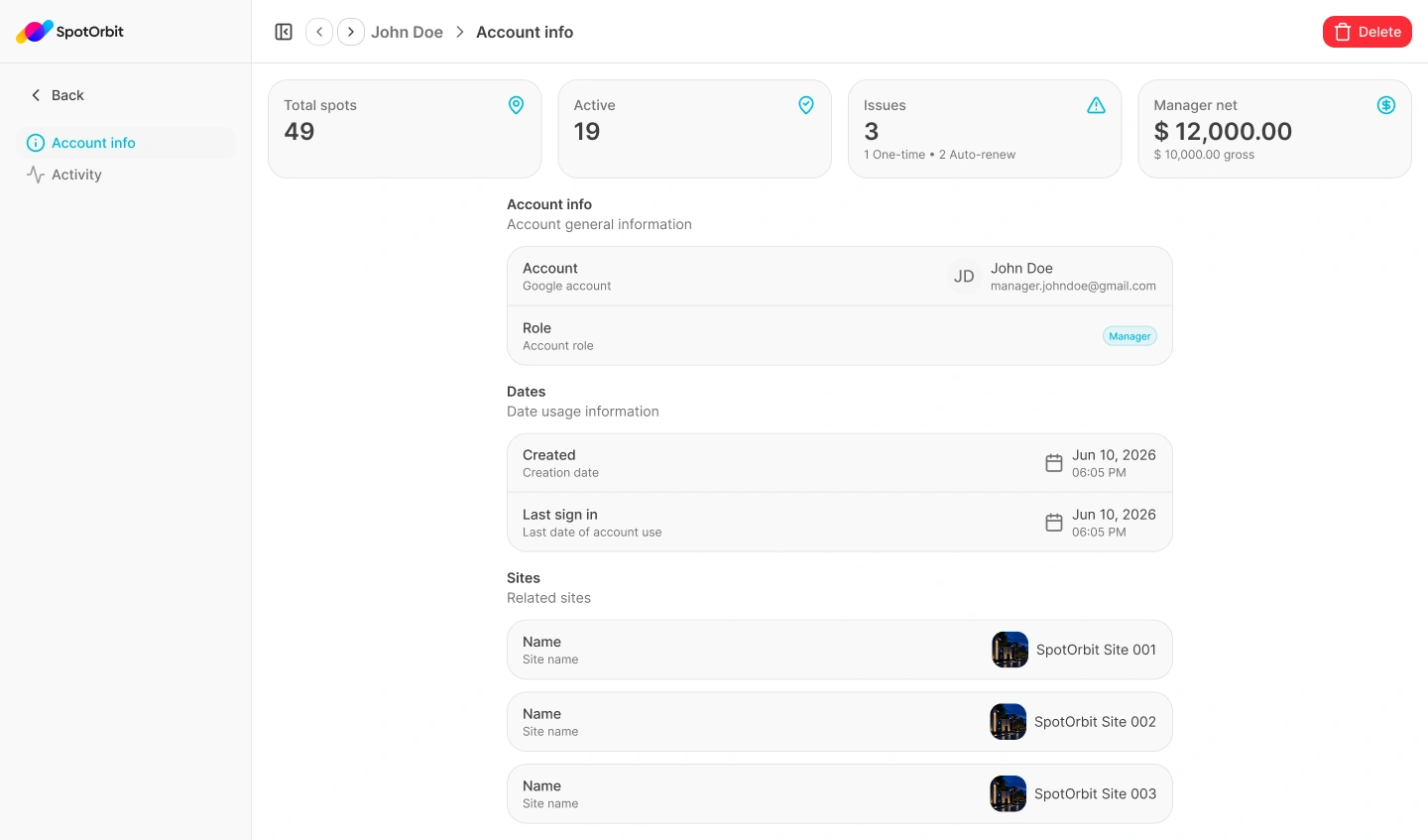Image resolution: width=1428 pixels, height=840 pixels.
Task: Click the SpotOrbit Site 002 name
Action: pos(1095,722)
